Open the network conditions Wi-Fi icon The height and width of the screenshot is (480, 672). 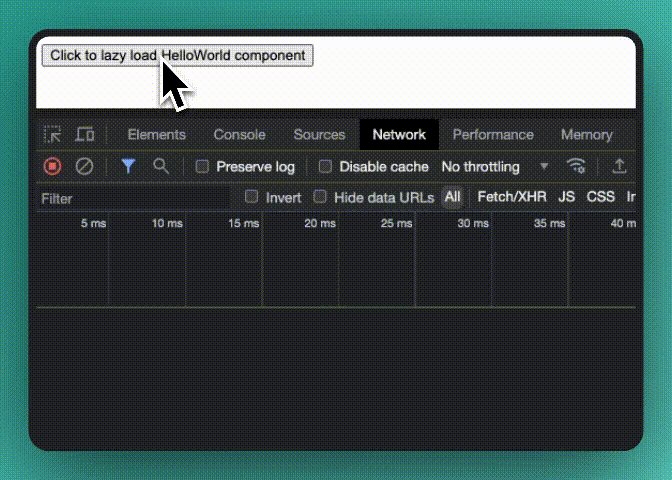point(576,166)
